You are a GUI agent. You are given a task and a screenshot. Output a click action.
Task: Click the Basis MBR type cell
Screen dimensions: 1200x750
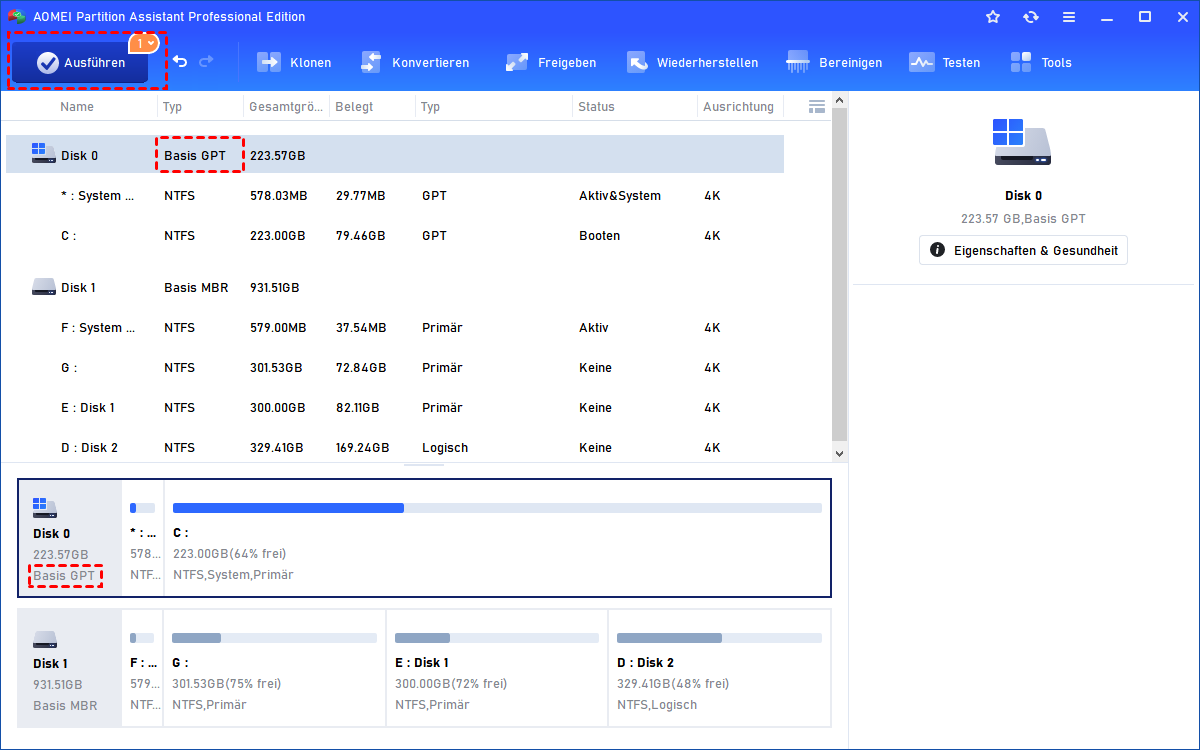tap(196, 287)
